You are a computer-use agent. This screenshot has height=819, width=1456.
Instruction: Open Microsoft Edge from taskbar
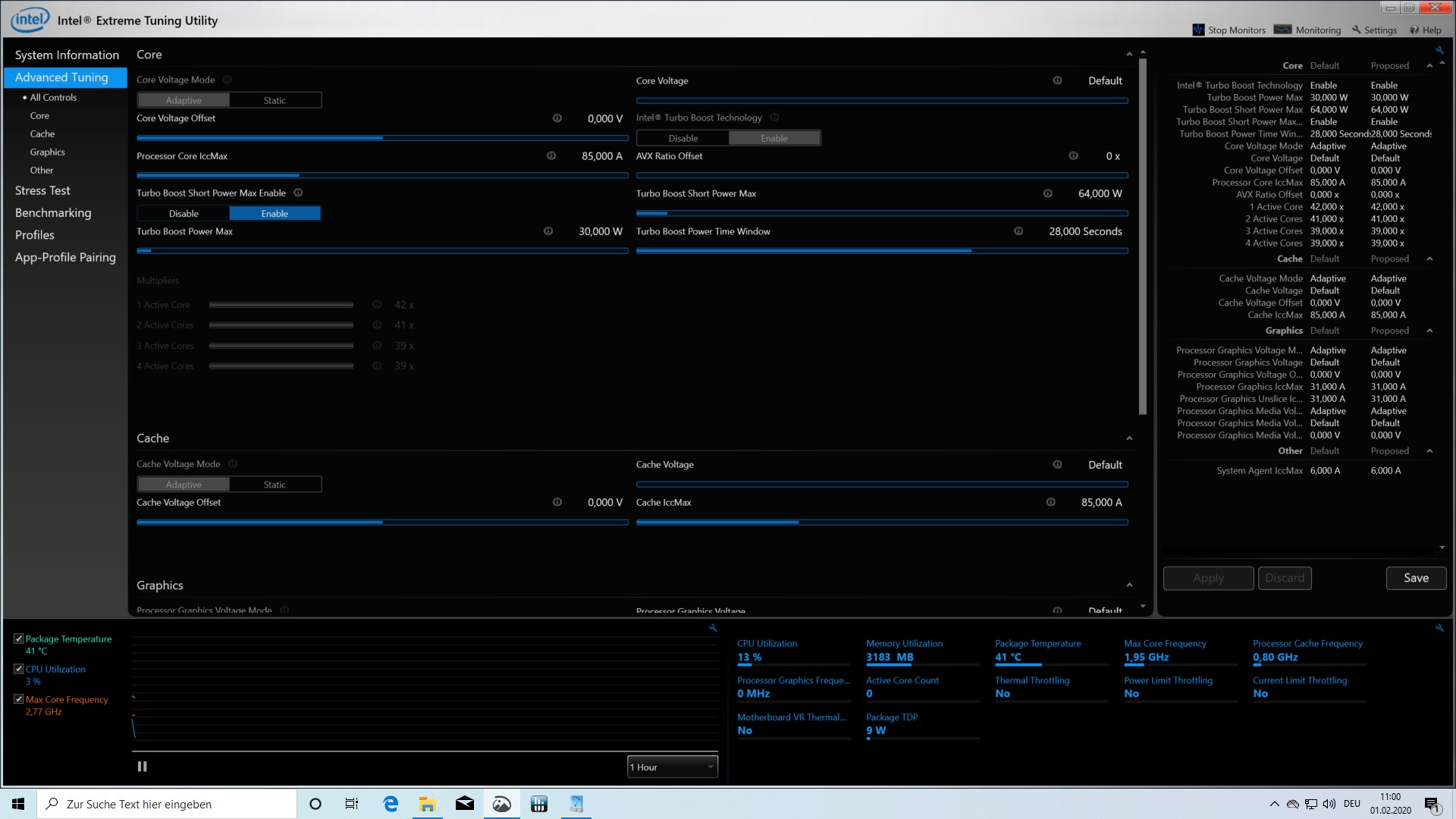pyautogui.click(x=391, y=804)
